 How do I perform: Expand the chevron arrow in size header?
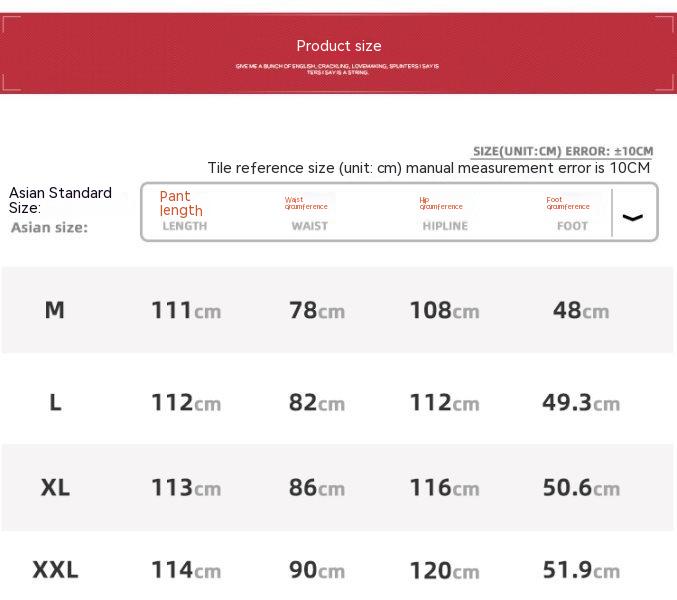tap(633, 217)
